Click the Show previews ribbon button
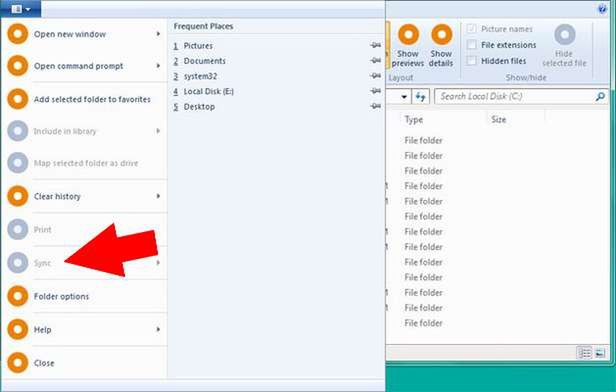This screenshot has height=392, width=616. 408,46
